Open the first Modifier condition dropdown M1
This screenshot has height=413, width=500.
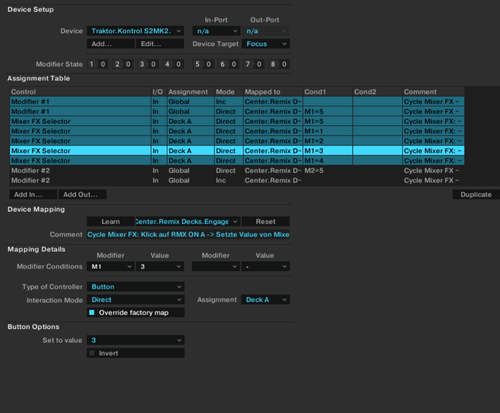111,266
